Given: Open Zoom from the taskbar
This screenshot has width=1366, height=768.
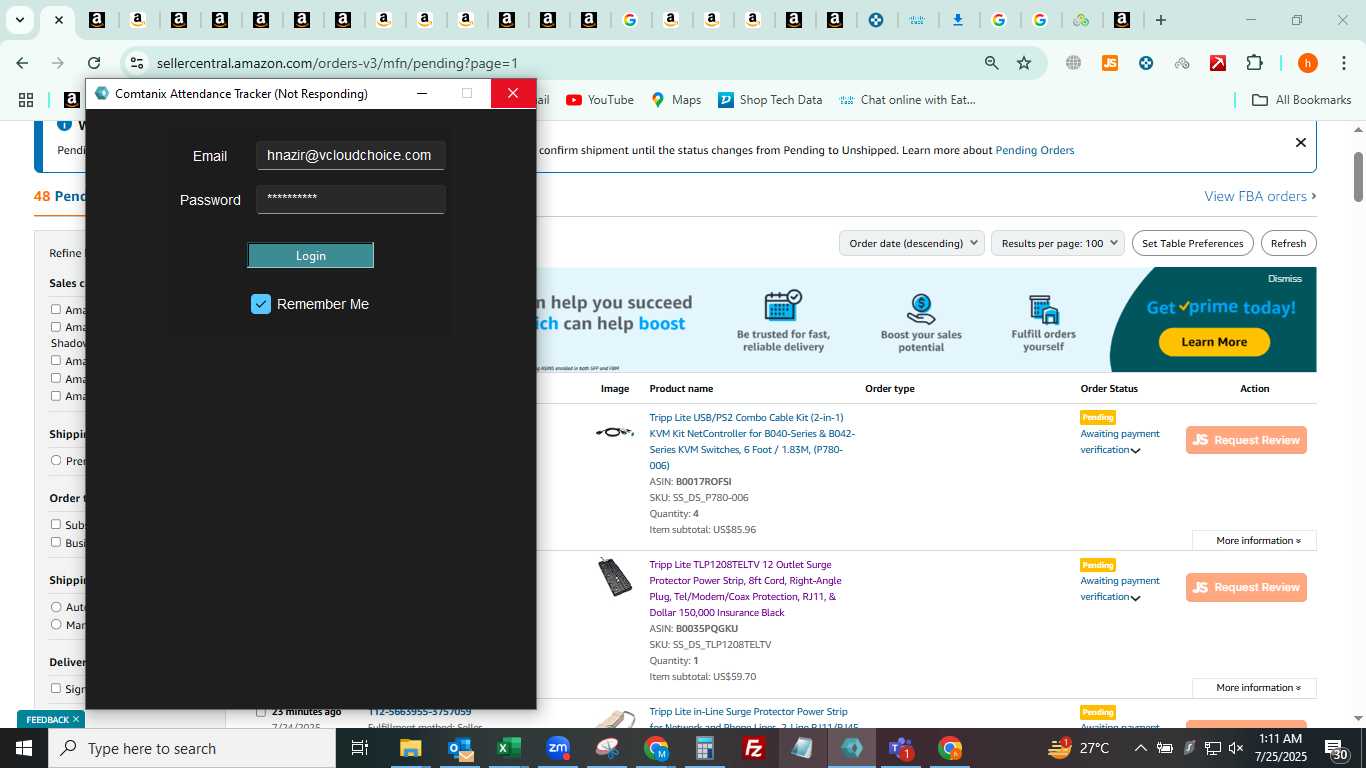Looking at the screenshot, I should [558, 748].
